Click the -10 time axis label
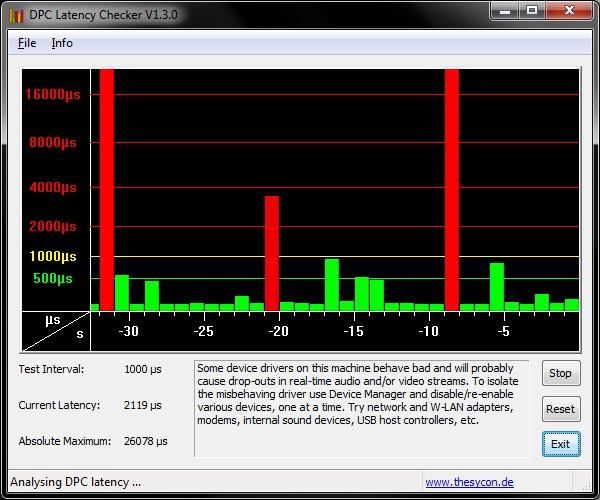This screenshot has height=500, width=600. point(429,331)
